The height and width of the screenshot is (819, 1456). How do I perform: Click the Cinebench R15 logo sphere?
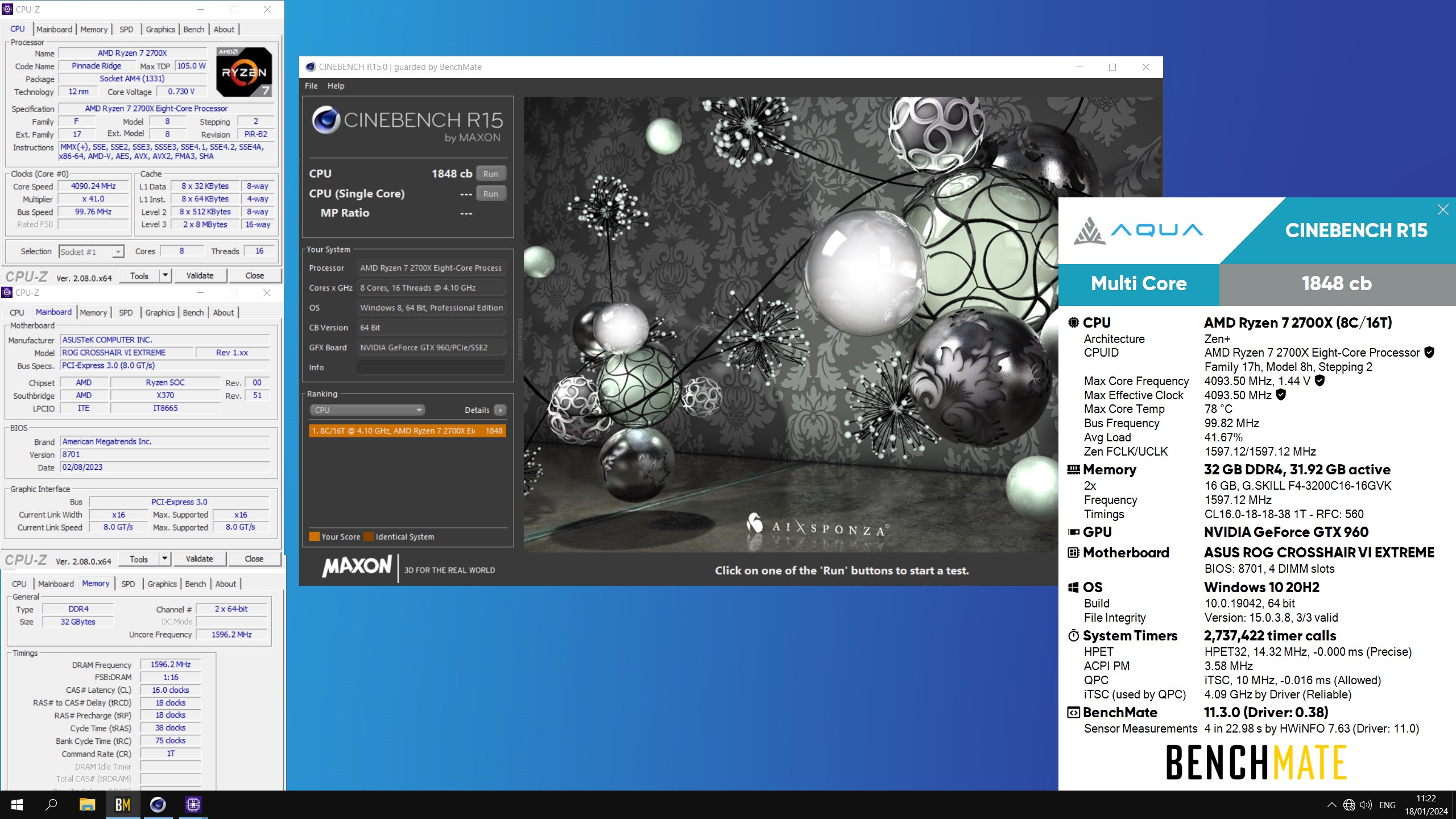pyautogui.click(x=326, y=120)
